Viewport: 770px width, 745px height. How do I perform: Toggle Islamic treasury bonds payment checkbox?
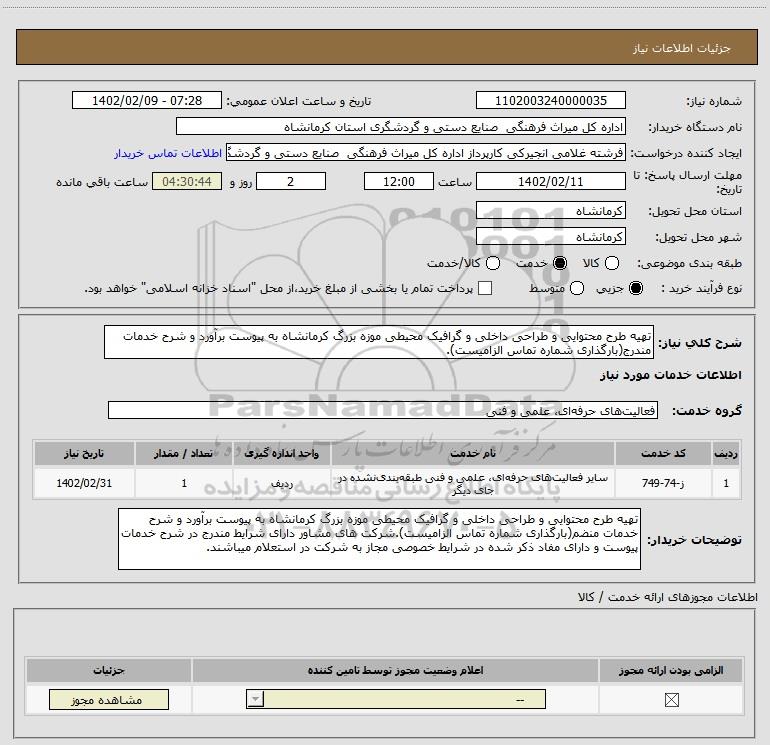point(485,288)
